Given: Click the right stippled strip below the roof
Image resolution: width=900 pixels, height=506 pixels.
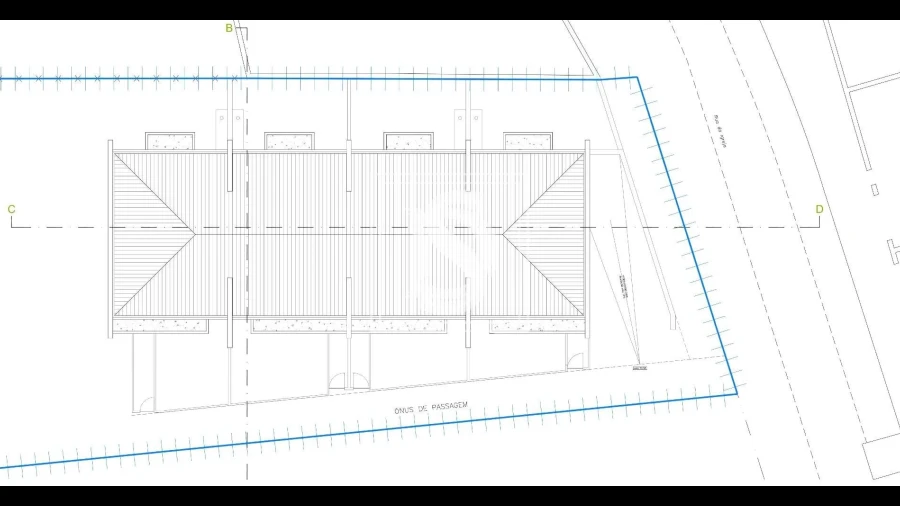Looking at the screenshot, I should click(x=536, y=325).
